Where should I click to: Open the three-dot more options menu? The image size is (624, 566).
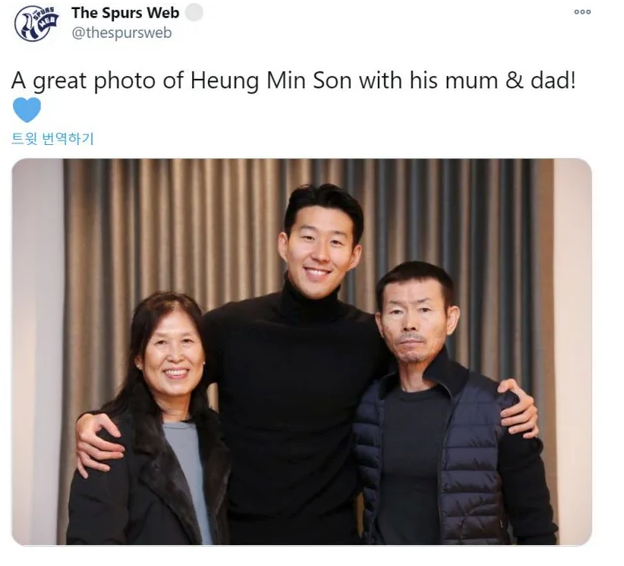click(x=582, y=12)
